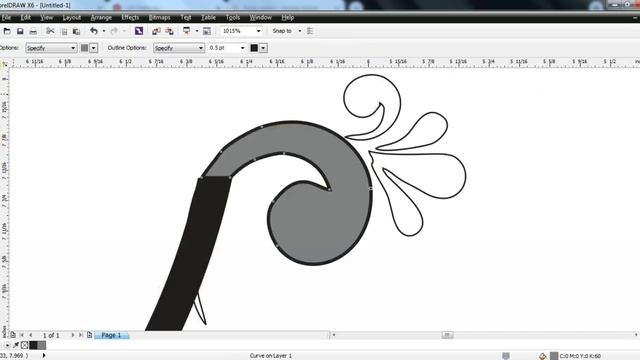
Task: Open the Undo history dropdown arrow
Action: click(x=104, y=31)
